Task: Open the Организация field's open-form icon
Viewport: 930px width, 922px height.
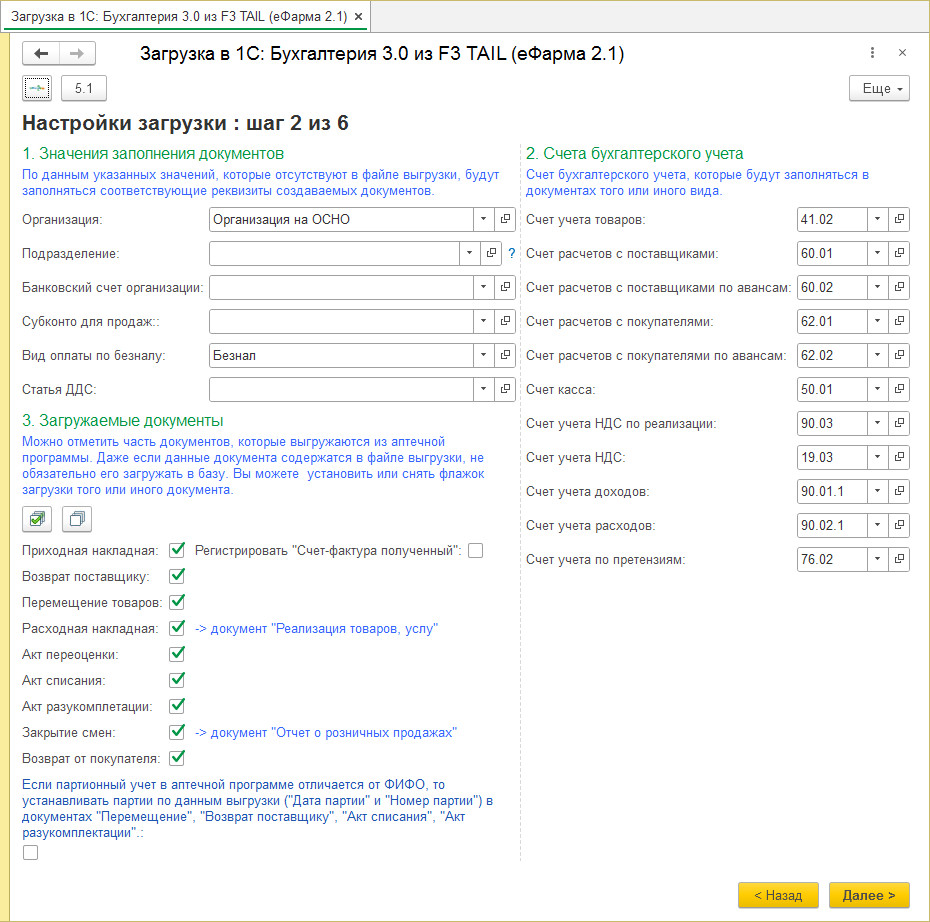Action: point(505,219)
